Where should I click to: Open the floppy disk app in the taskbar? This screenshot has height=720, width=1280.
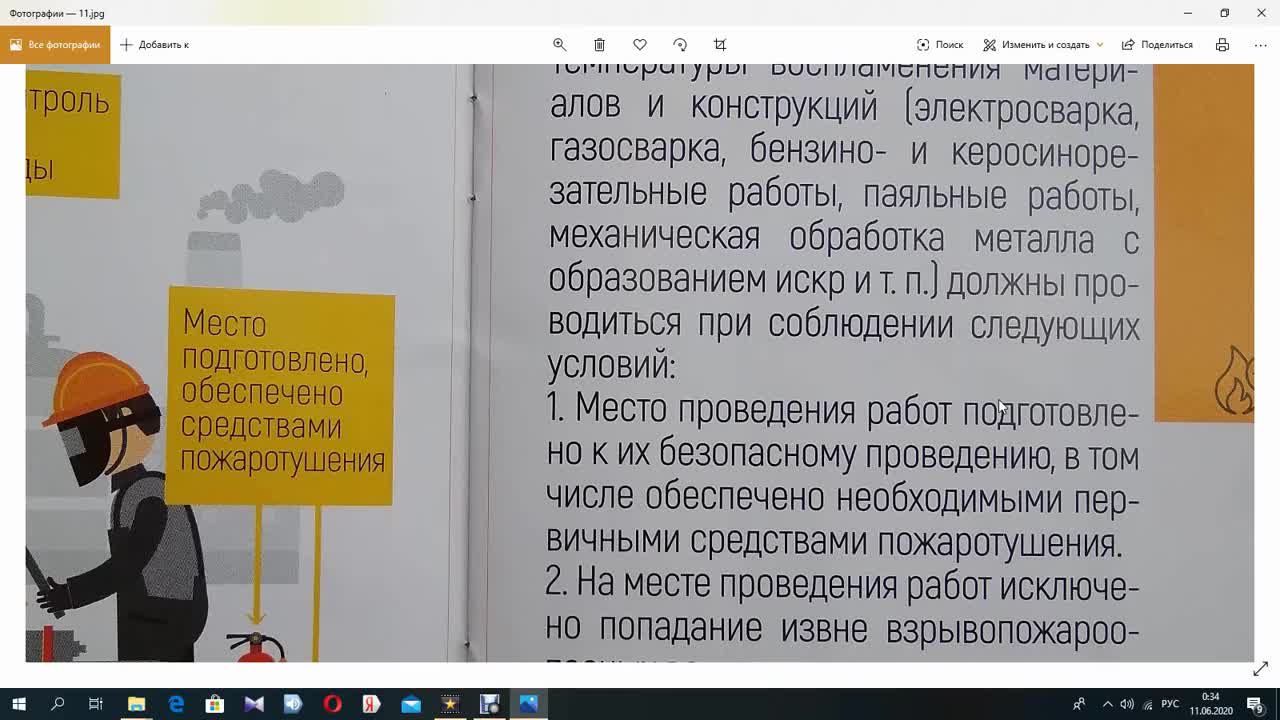point(489,704)
